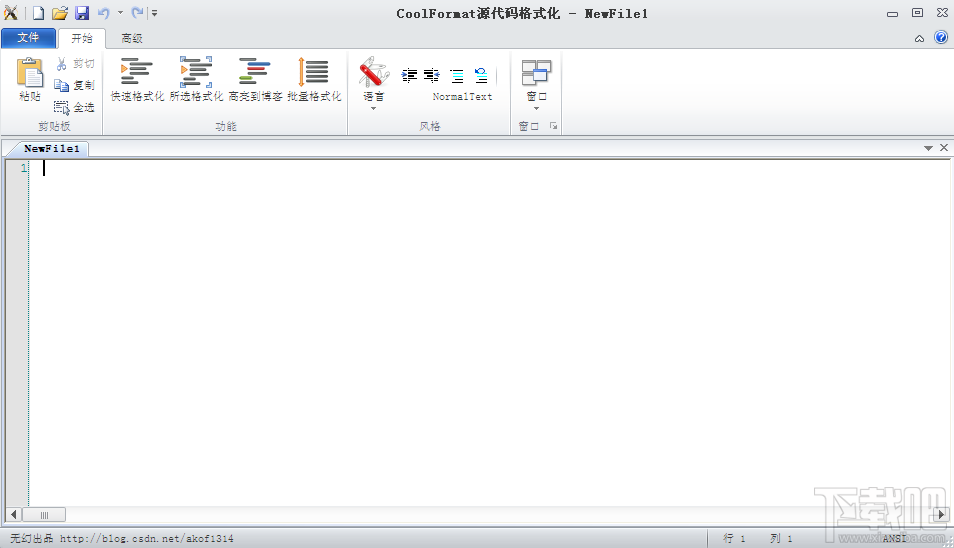
Task: Open the document tab list dropdown arrow
Action: pos(928,148)
